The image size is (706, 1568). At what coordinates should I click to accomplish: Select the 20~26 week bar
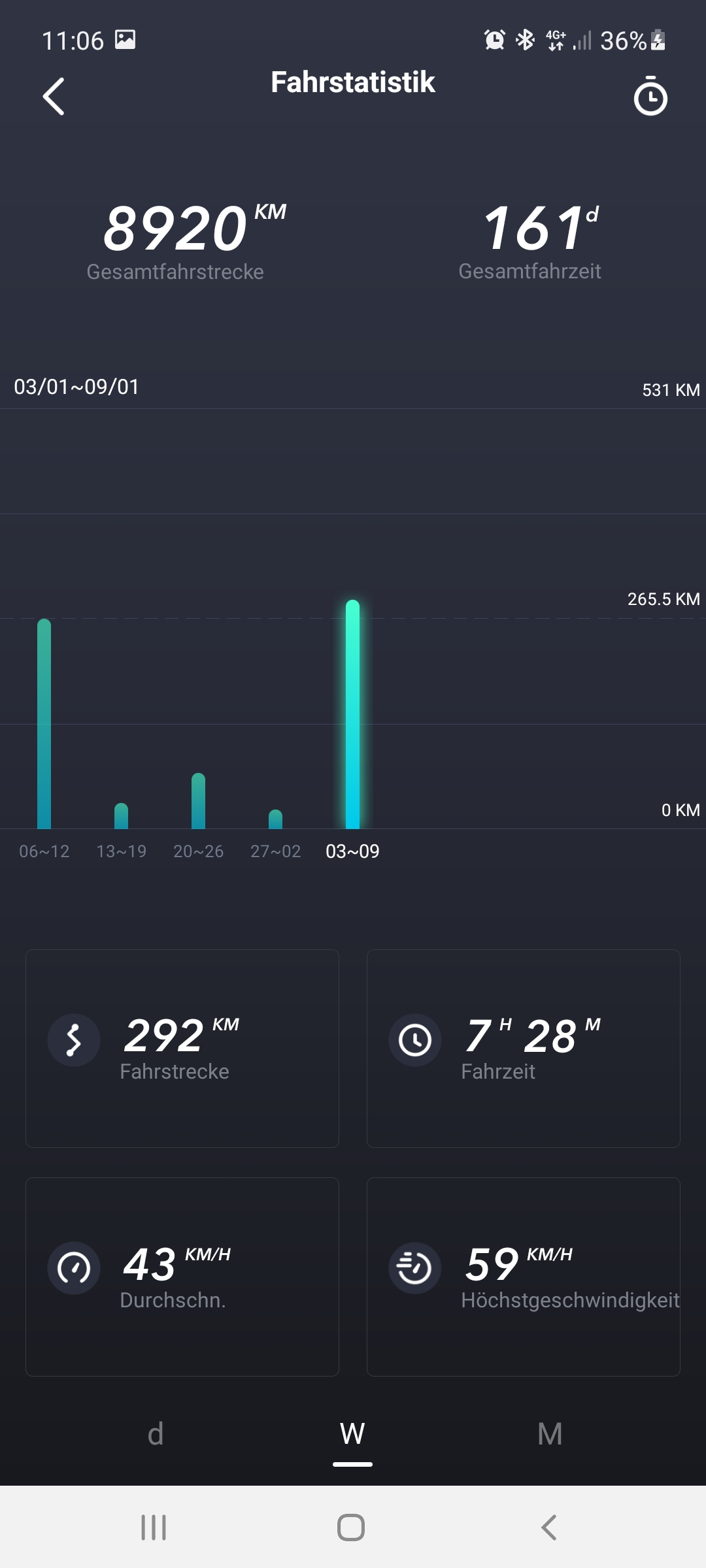click(x=199, y=801)
